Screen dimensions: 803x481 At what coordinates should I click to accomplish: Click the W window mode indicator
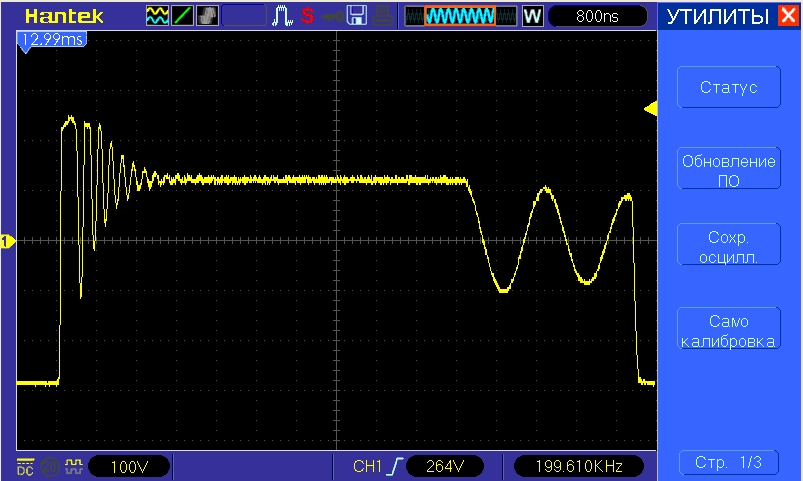pyautogui.click(x=532, y=16)
